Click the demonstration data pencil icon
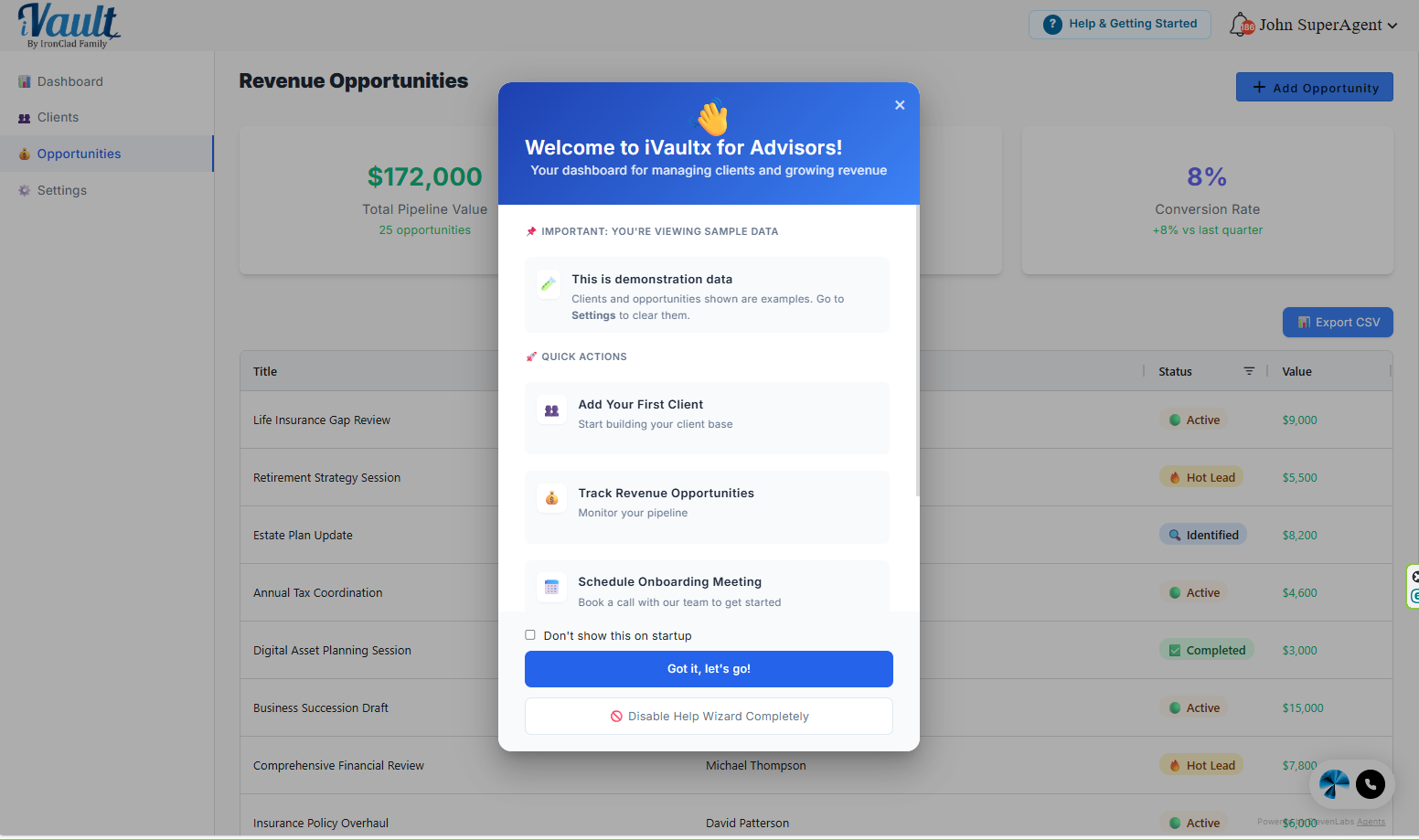This screenshot has height=840, width=1419. click(x=549, y=283)
